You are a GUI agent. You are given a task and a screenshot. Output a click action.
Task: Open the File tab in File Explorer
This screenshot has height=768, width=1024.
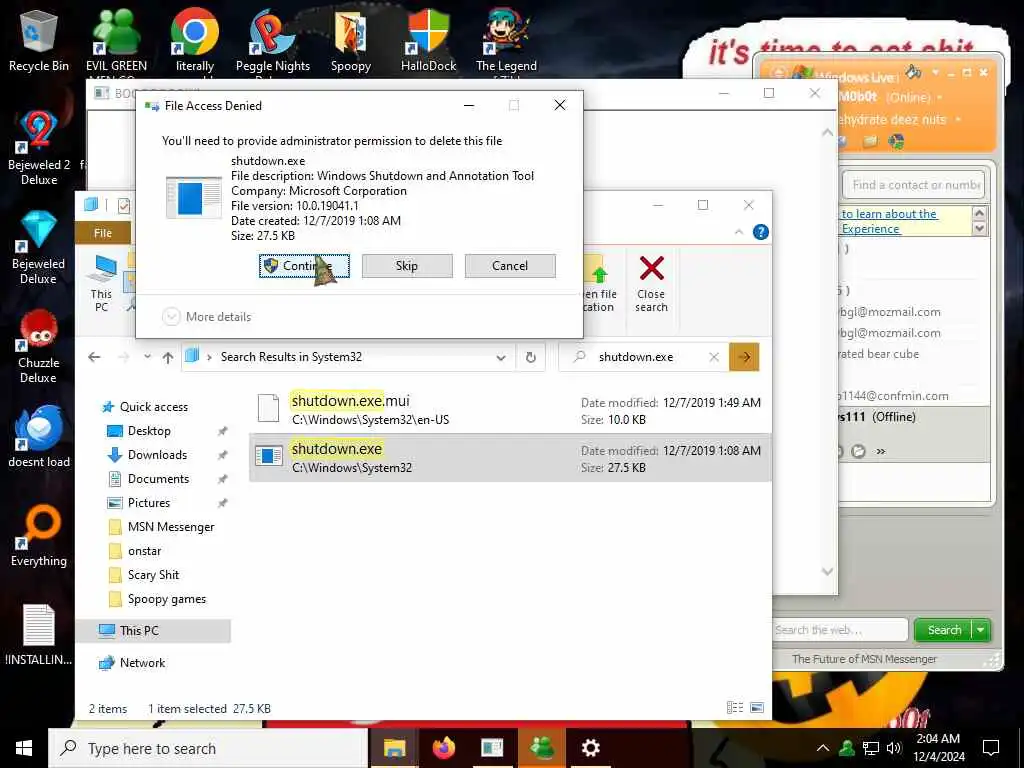coord(103,233)
